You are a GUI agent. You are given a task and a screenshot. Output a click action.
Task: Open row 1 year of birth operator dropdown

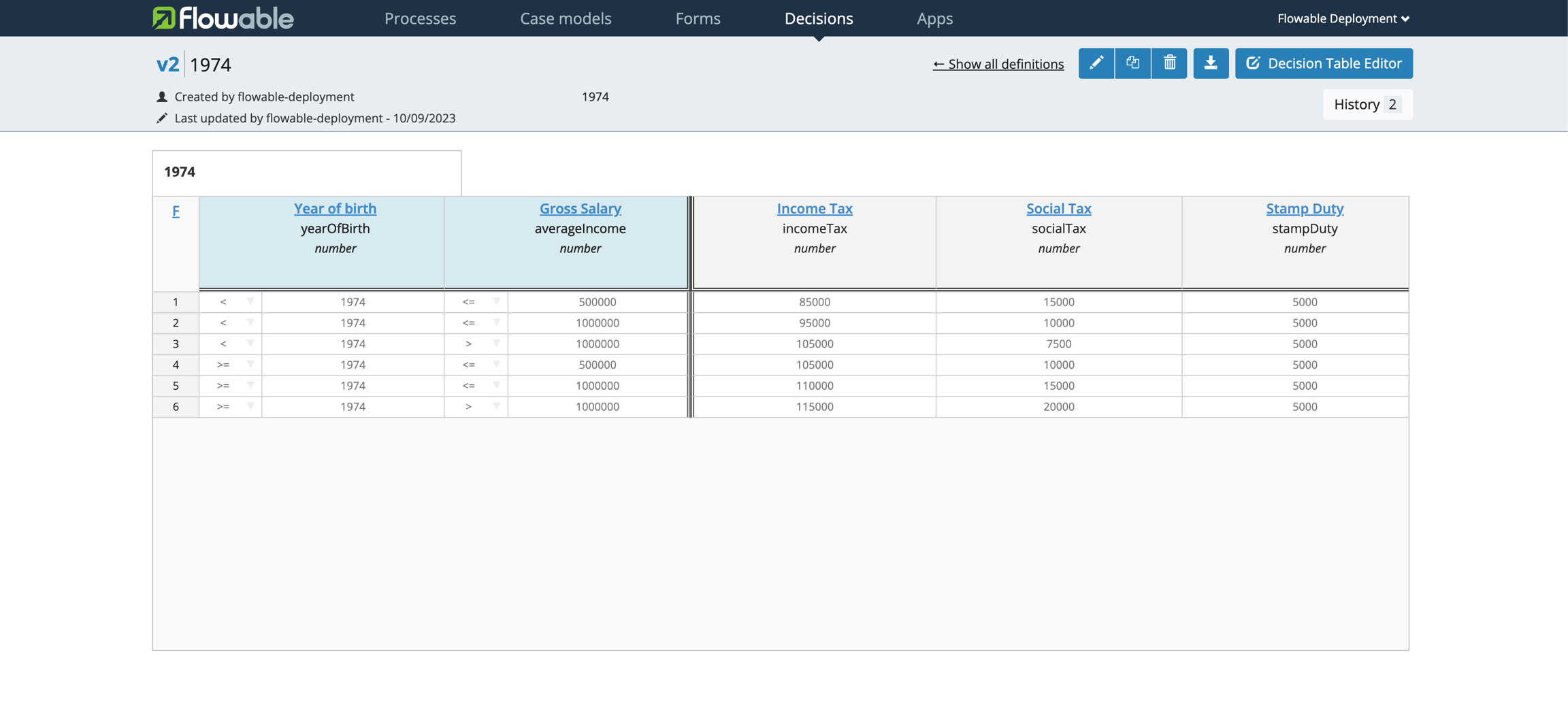click(250, 301)
